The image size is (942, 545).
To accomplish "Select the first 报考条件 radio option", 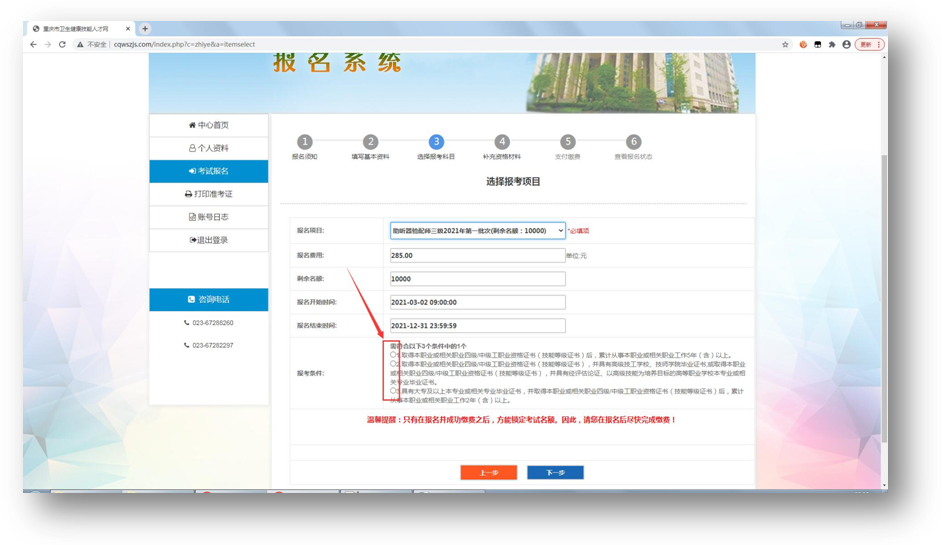I will click(393, 355).
